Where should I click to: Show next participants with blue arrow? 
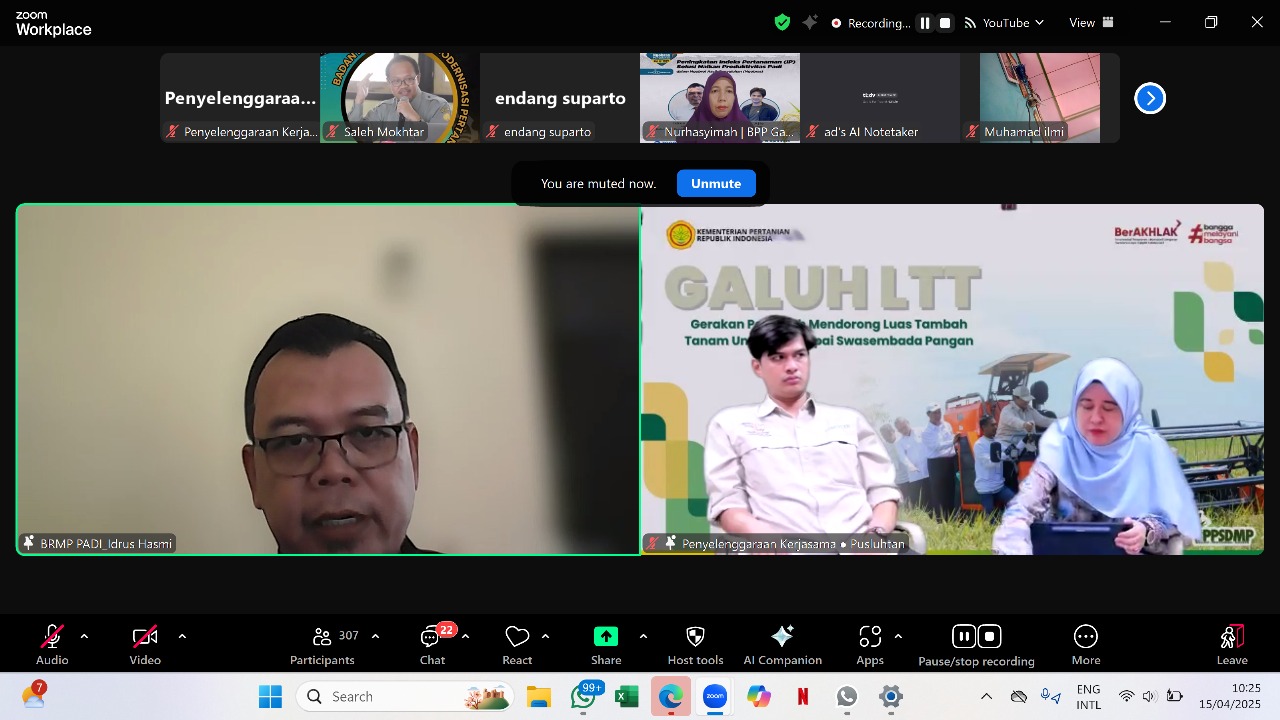pos(1150,98)
